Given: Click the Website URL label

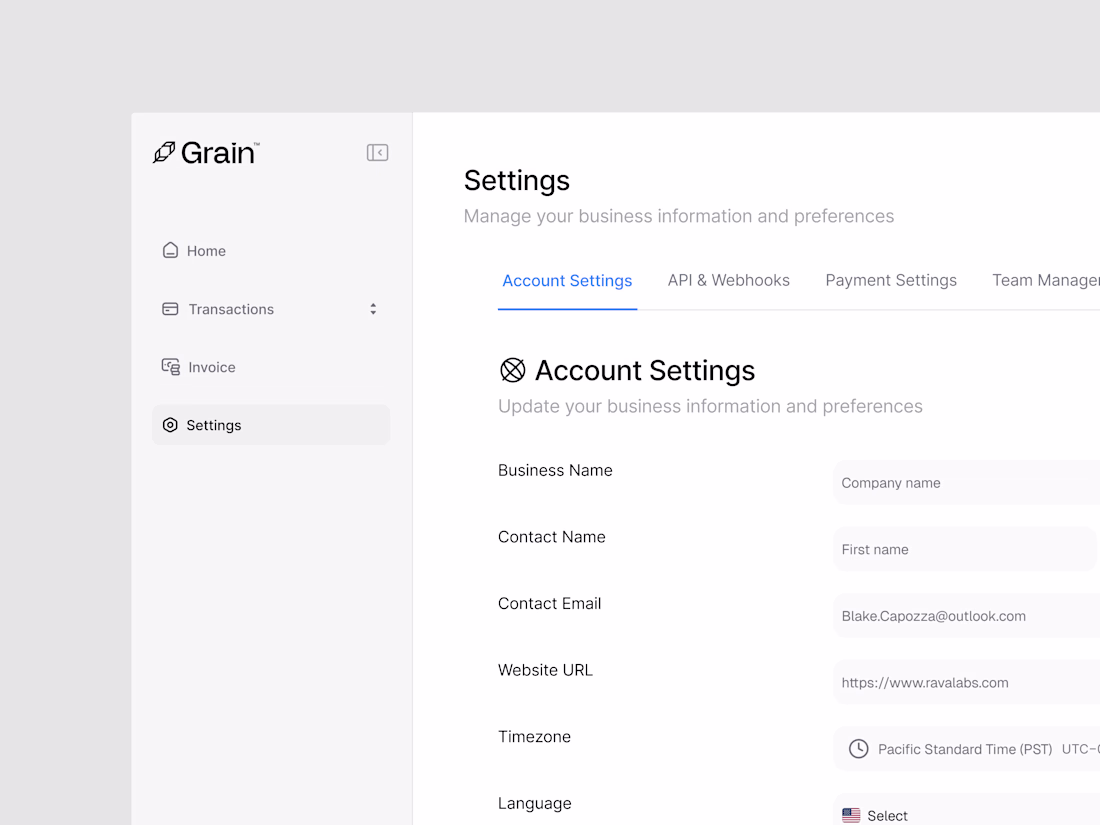Looking at the screenshot, I should (545, 670).
